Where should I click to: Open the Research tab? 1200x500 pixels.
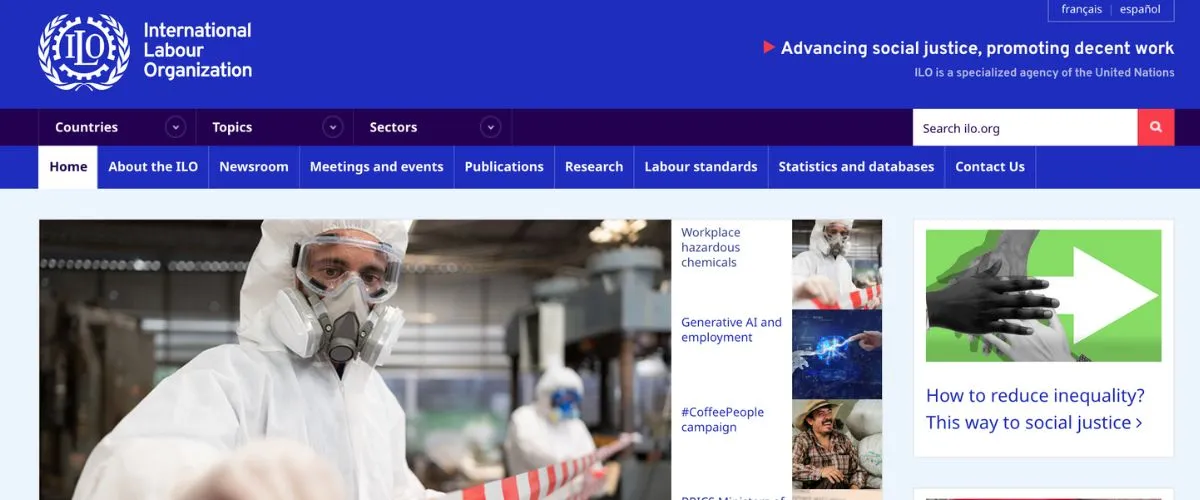pos(594,167)
